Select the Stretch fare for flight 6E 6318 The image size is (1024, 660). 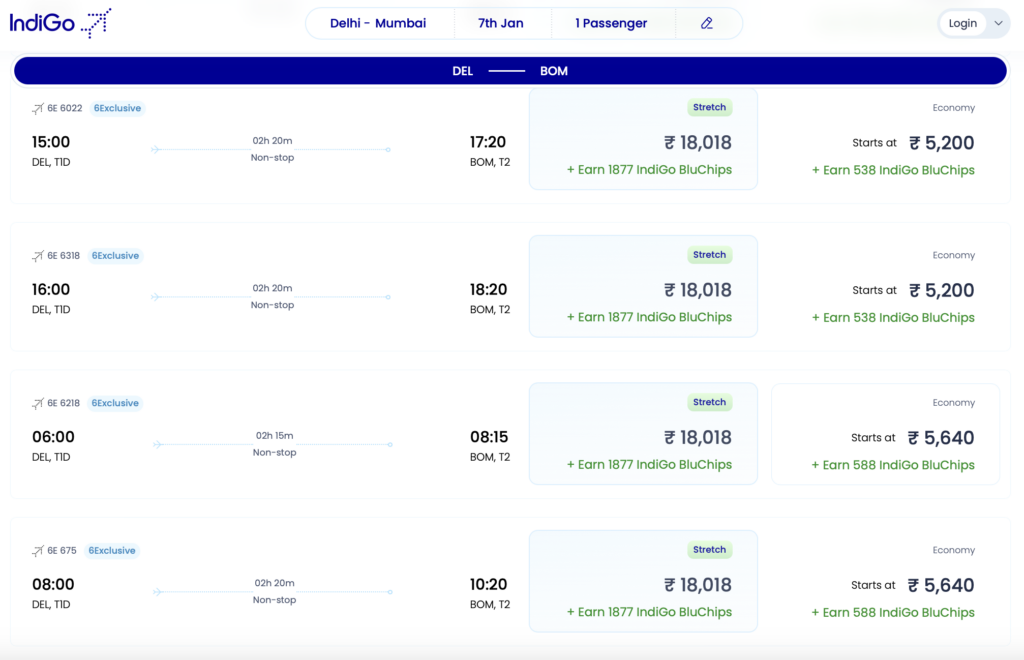tap(643, 286)
